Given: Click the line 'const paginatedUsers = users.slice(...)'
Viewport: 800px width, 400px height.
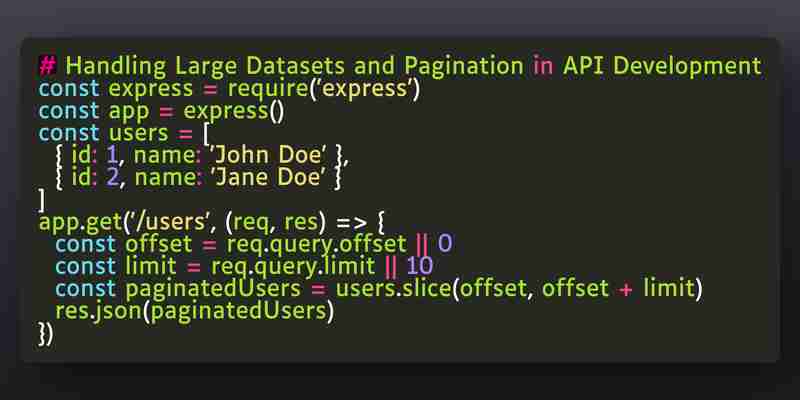Looking at the screenshot, I should (x=379, y=289).
